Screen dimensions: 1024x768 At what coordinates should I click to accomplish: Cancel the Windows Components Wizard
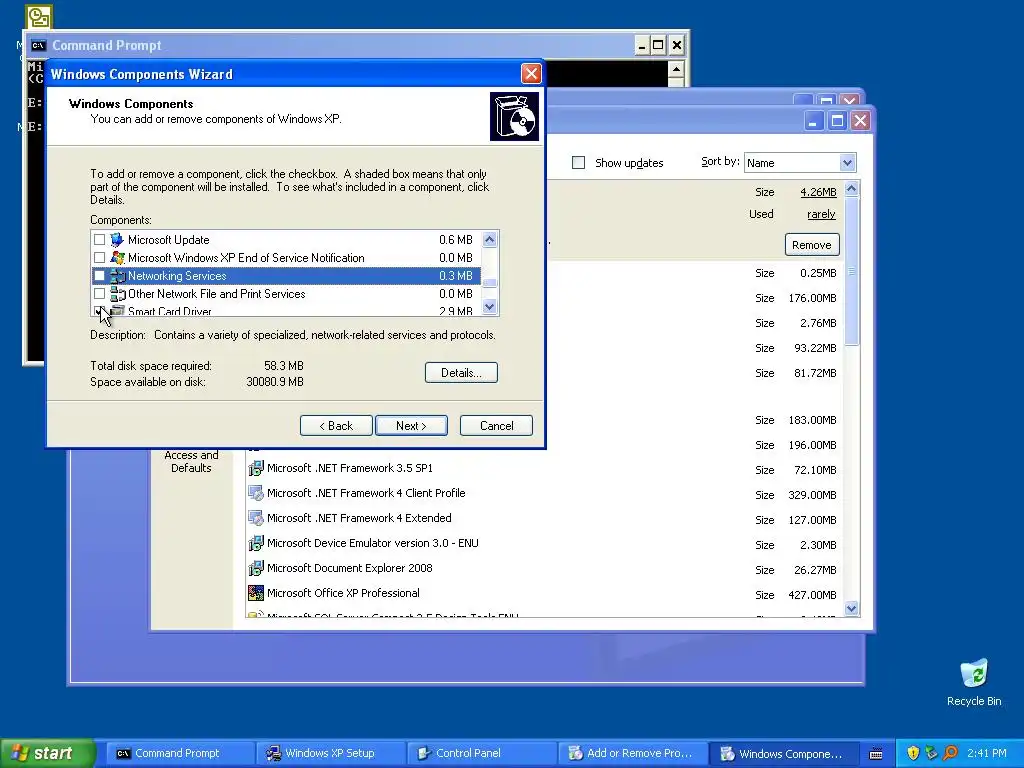[496, 426]
